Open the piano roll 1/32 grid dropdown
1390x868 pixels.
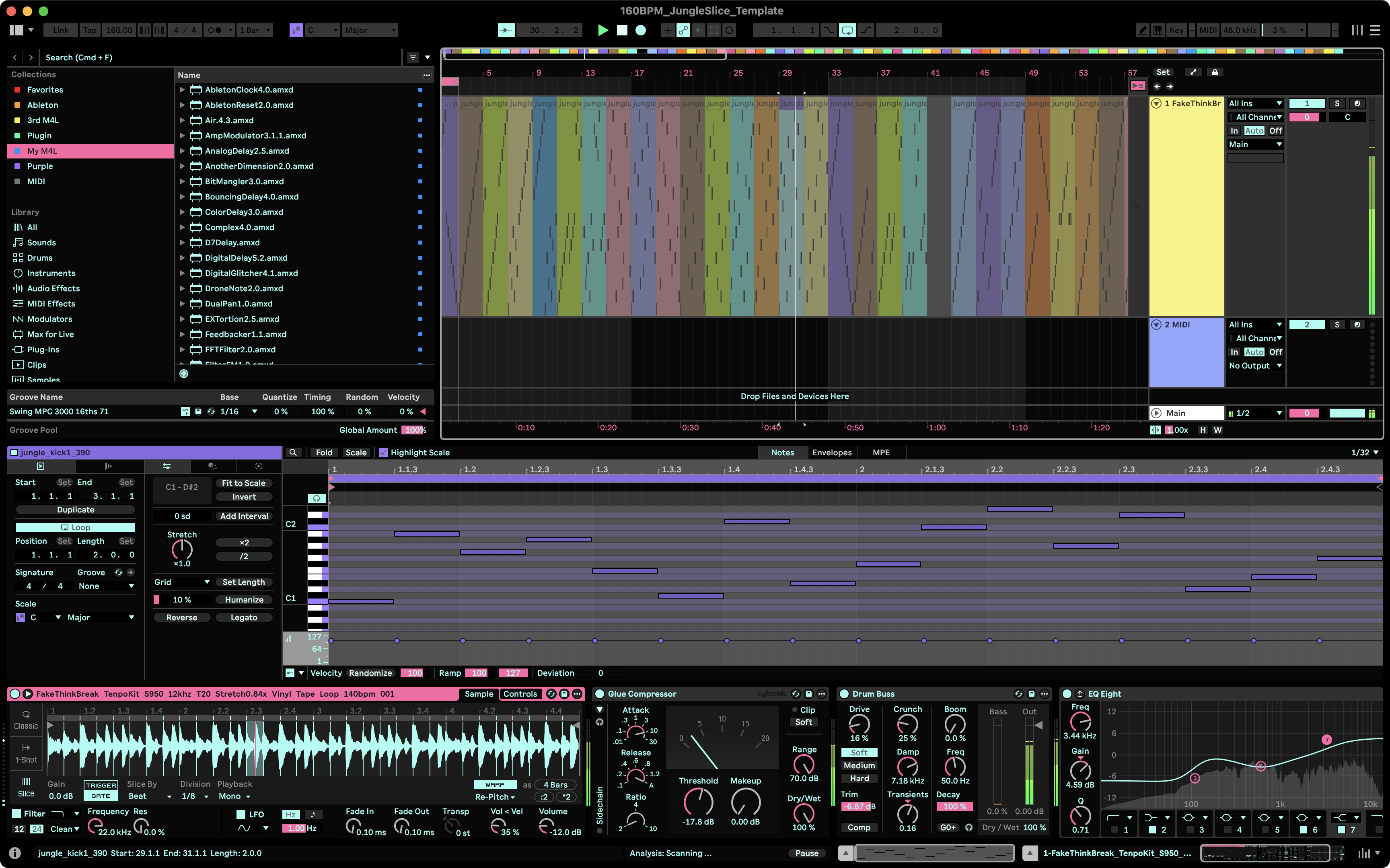1364,453
